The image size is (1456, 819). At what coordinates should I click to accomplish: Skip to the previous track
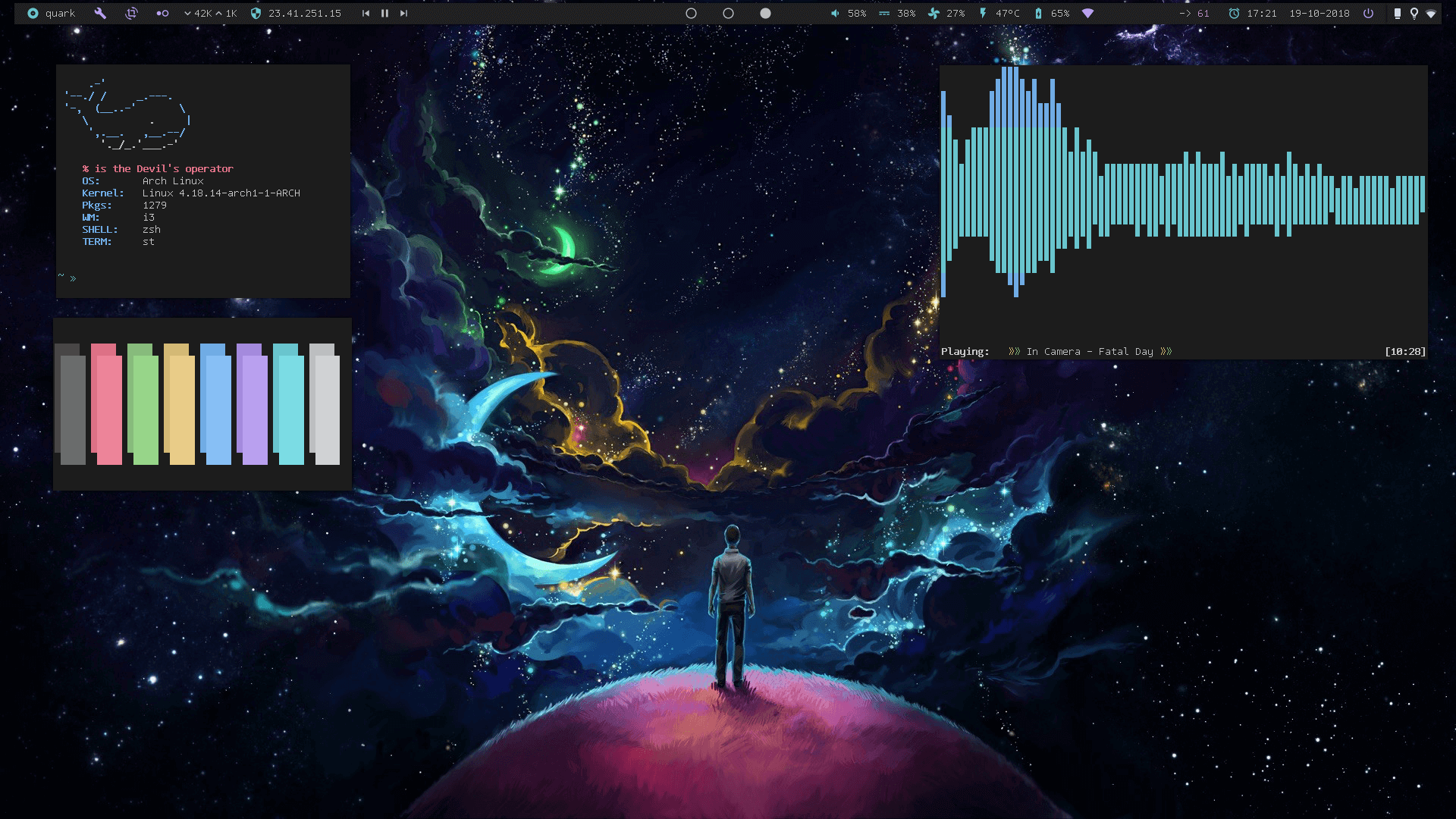(x=366, y=14)
